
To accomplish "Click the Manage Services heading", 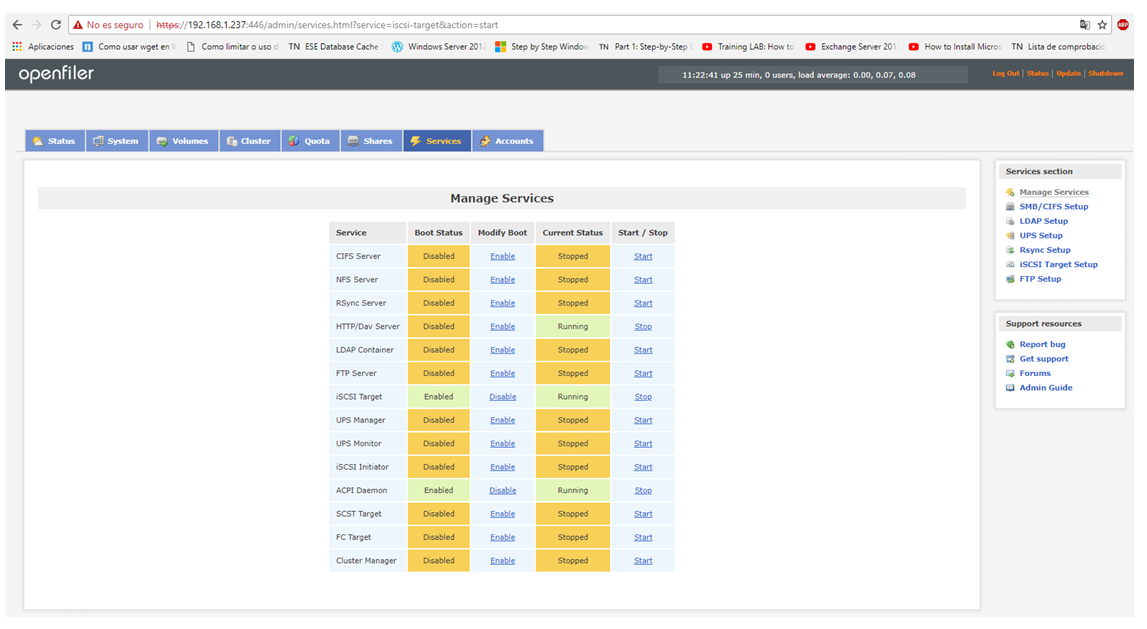I will pos(502,198).
